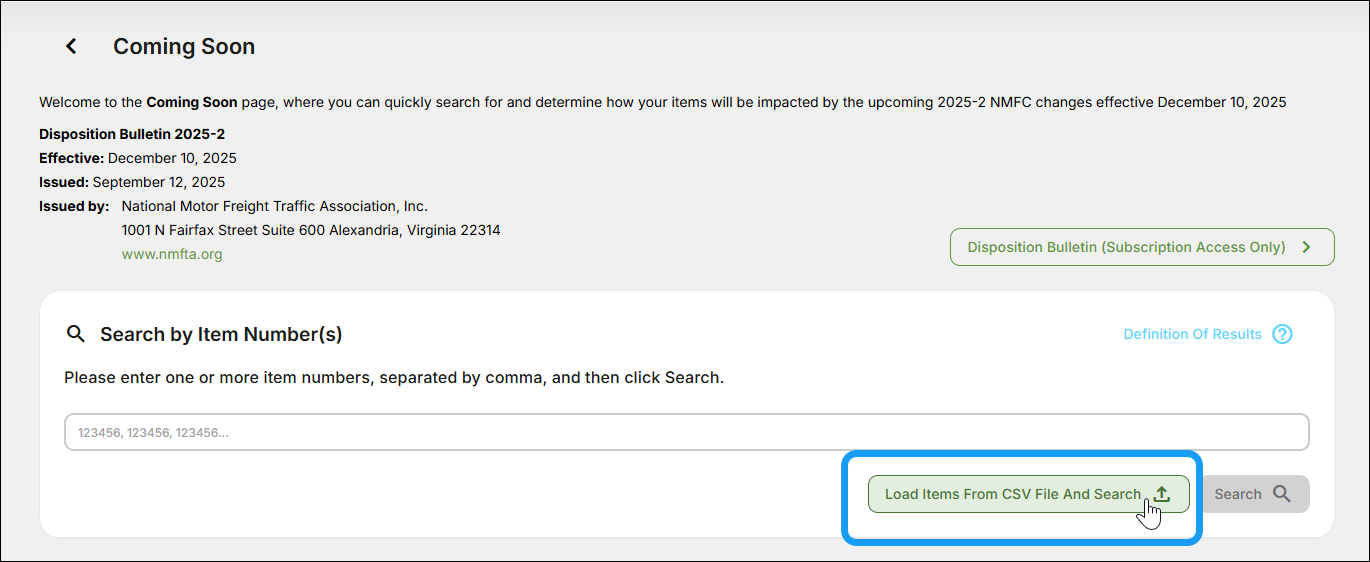Click right chevron on Disposition Bulletin button
Image resolution: width=1370 pixels, height=562 pixels.
coord(1306,247)
